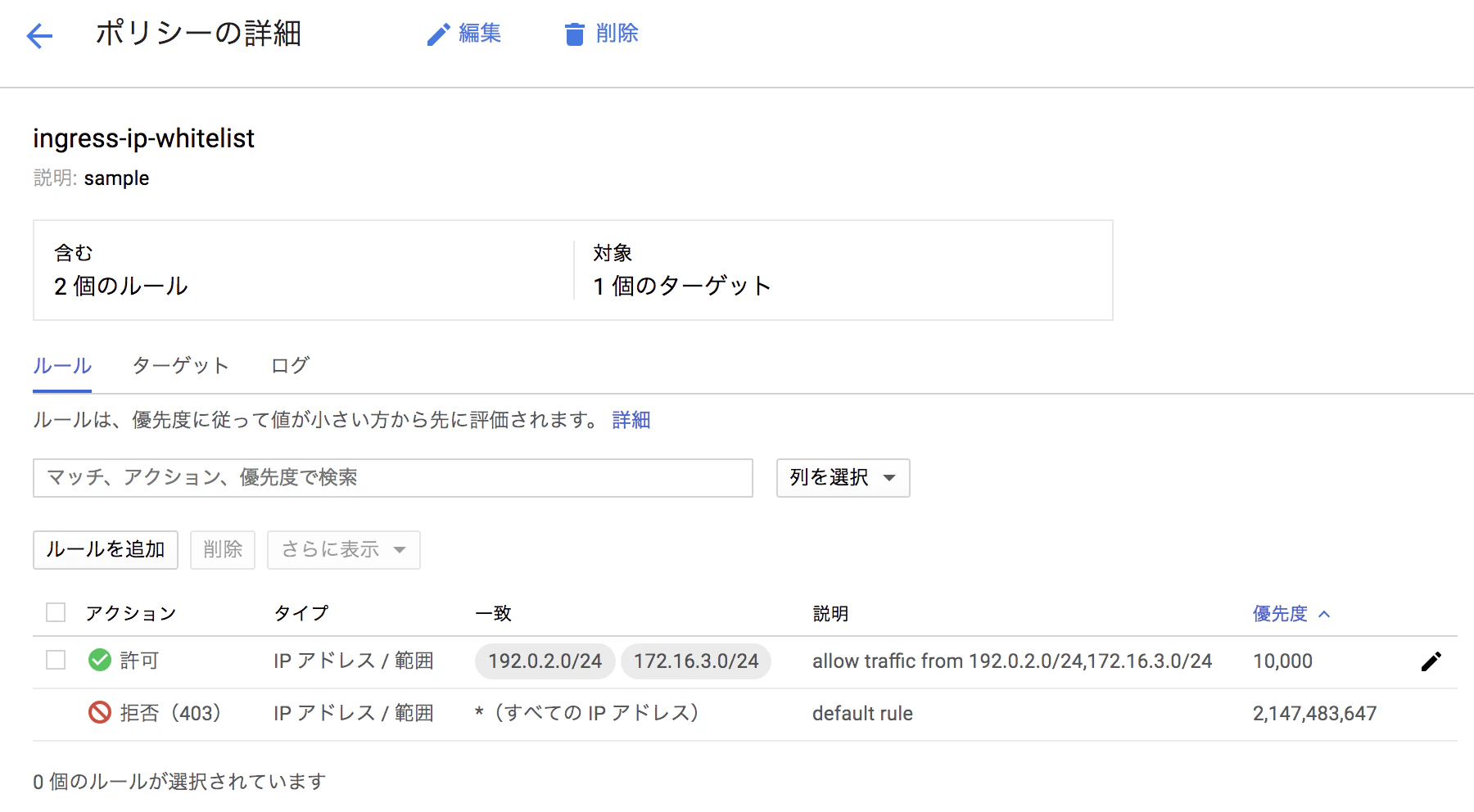
Task: Click the ingress-ip-whitelist policy name
Action: point(143,138)
